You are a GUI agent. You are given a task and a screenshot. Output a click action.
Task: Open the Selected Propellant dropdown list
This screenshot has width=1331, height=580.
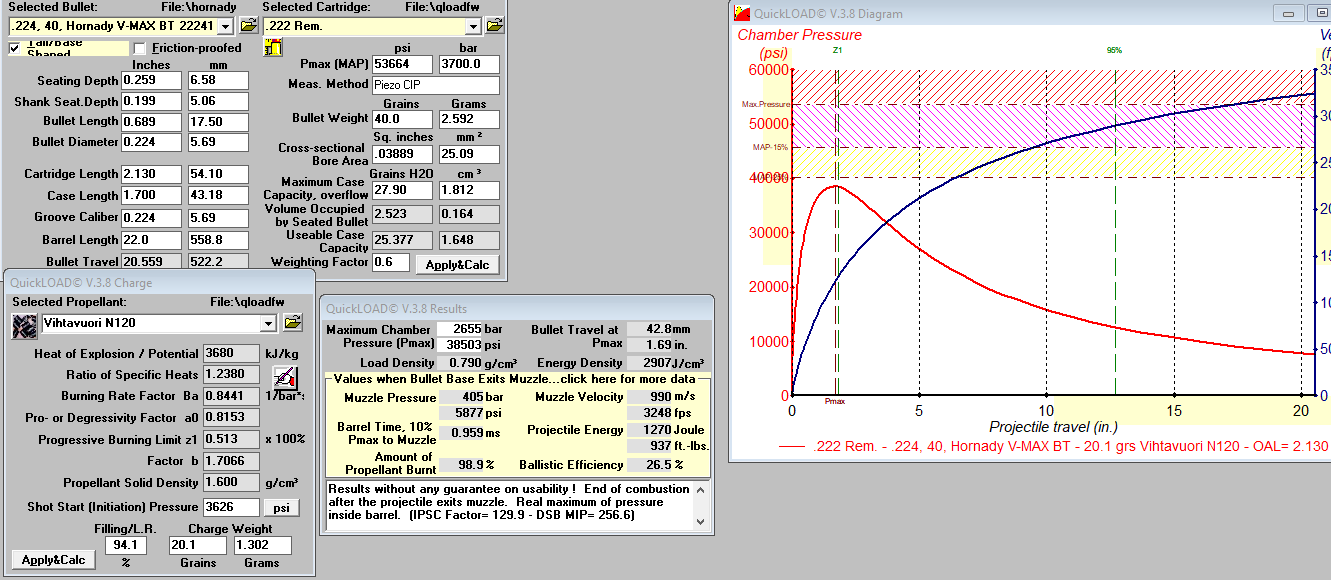tap(267, 323)
